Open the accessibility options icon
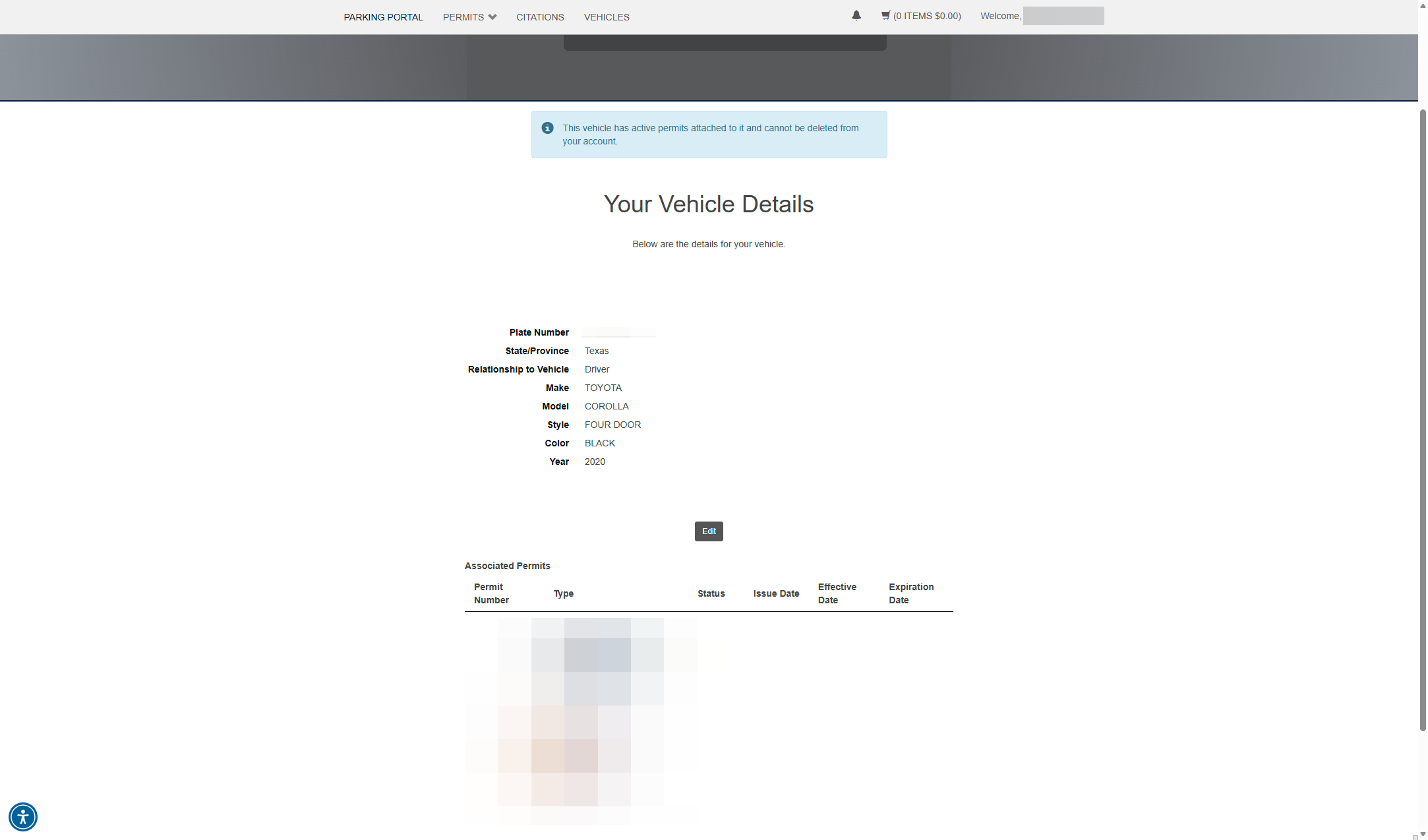Image resolution: width=1428 pixels, height=840 pixels. (x=23, y=817)
